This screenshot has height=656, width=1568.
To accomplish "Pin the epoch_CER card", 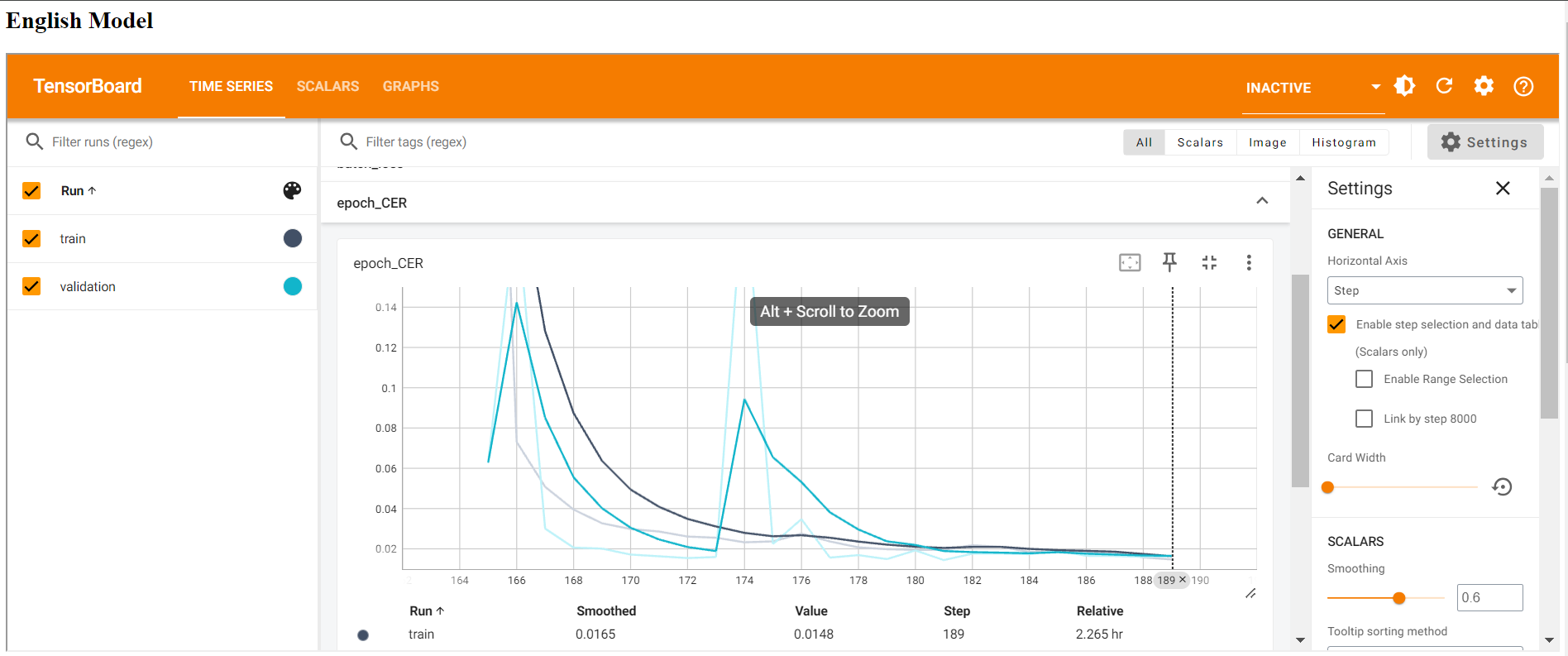I will pos(1169,263).
